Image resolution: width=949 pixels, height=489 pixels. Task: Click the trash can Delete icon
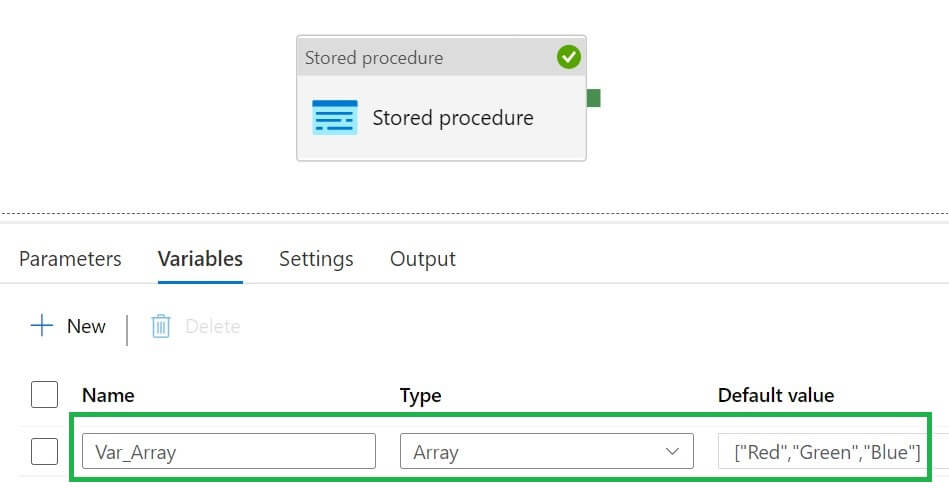[161, 326]
